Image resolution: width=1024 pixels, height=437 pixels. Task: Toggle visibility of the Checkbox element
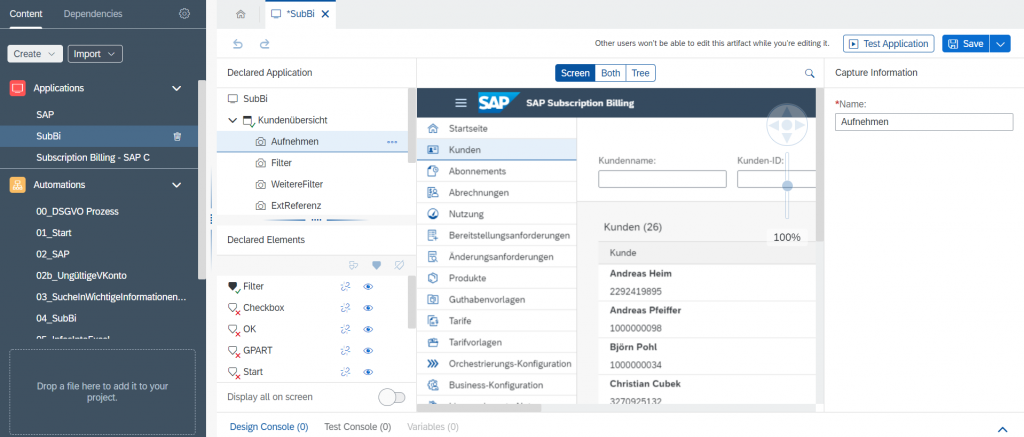tap(368, 308)
